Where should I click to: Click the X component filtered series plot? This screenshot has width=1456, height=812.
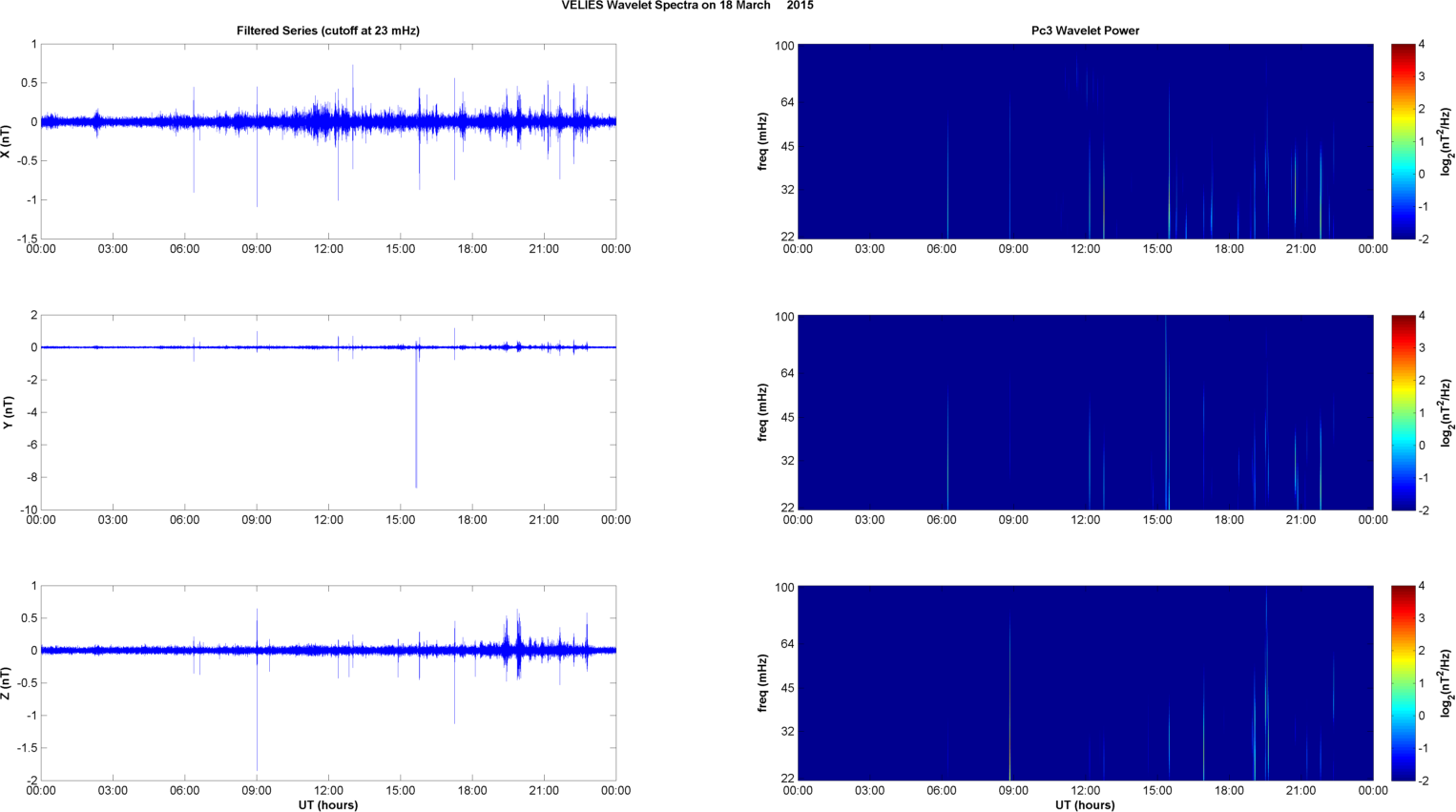(x=328, y=141)
